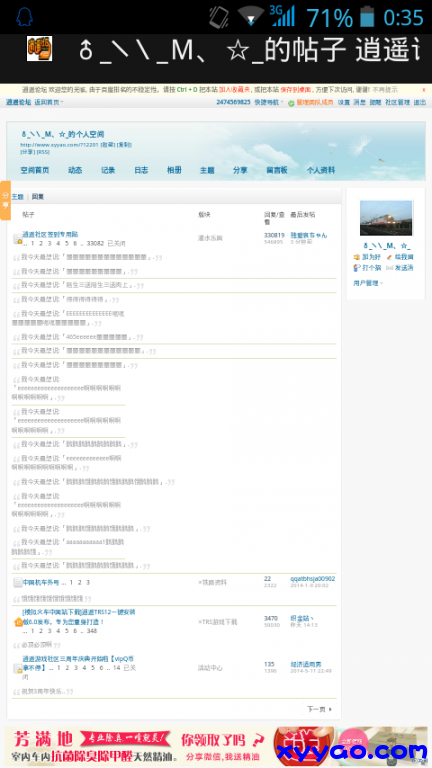Open the 活动中心 board link
432x768 pixels.
click(210, 668)
